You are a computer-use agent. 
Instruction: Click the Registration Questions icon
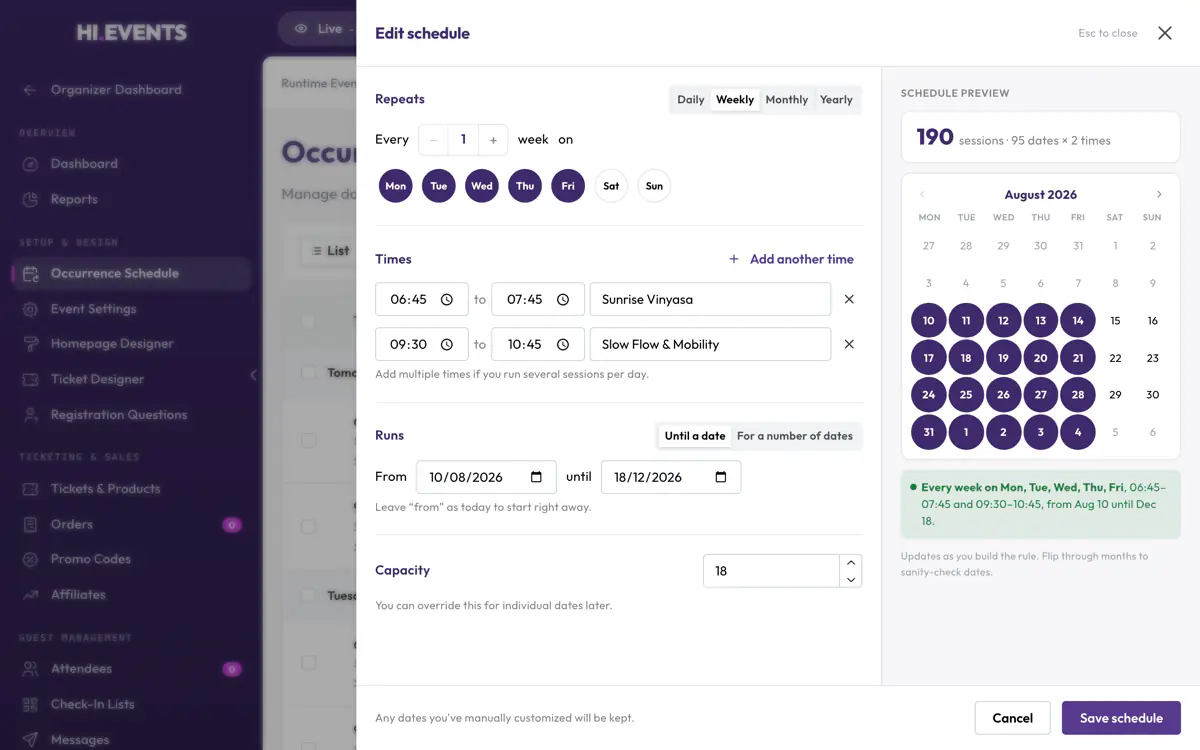(x=30, y=415)
